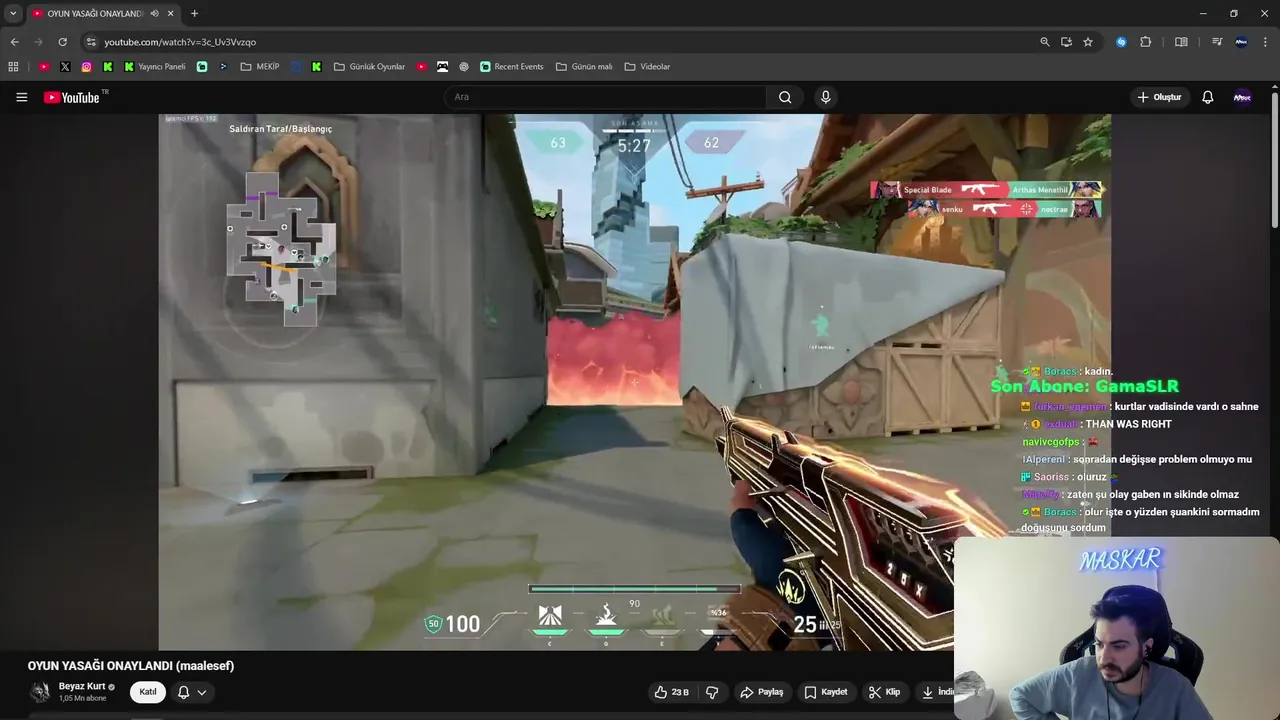Open the game controller bookmark icon
Viewport: 1280px width, 720px height.
pyautogui.click(x=442, y=67)
